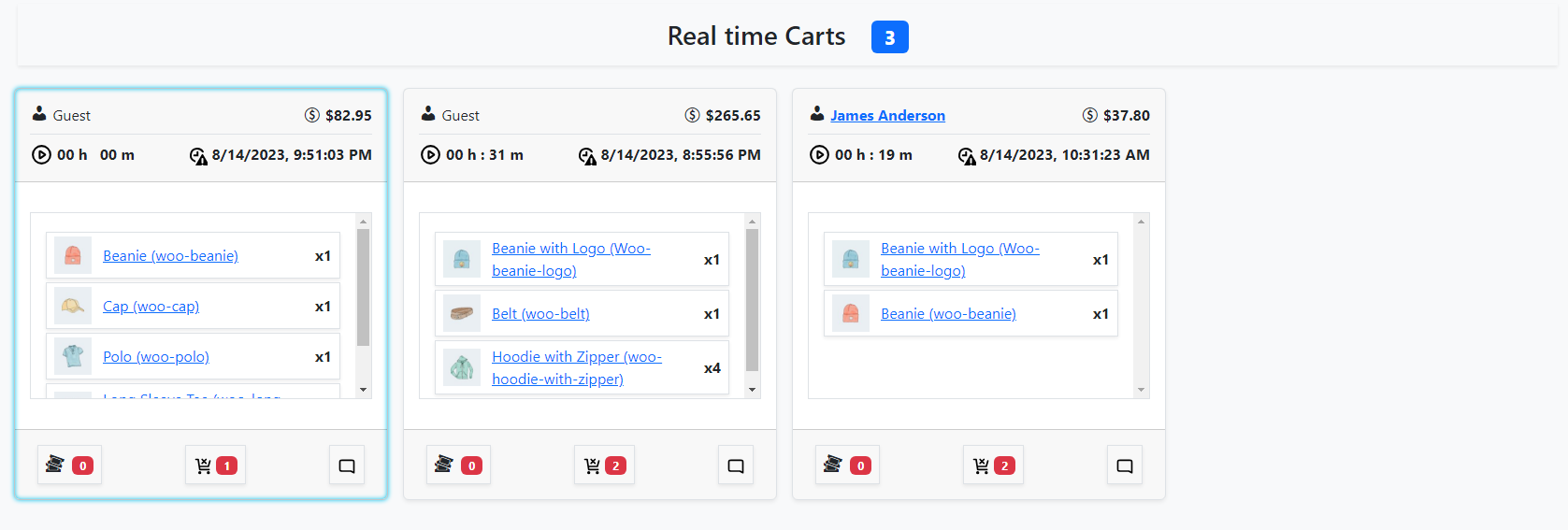Screen dimensions: 1568x530
Task: Open cart items button in $265.65 cart
Action: [x=605, y=466]
